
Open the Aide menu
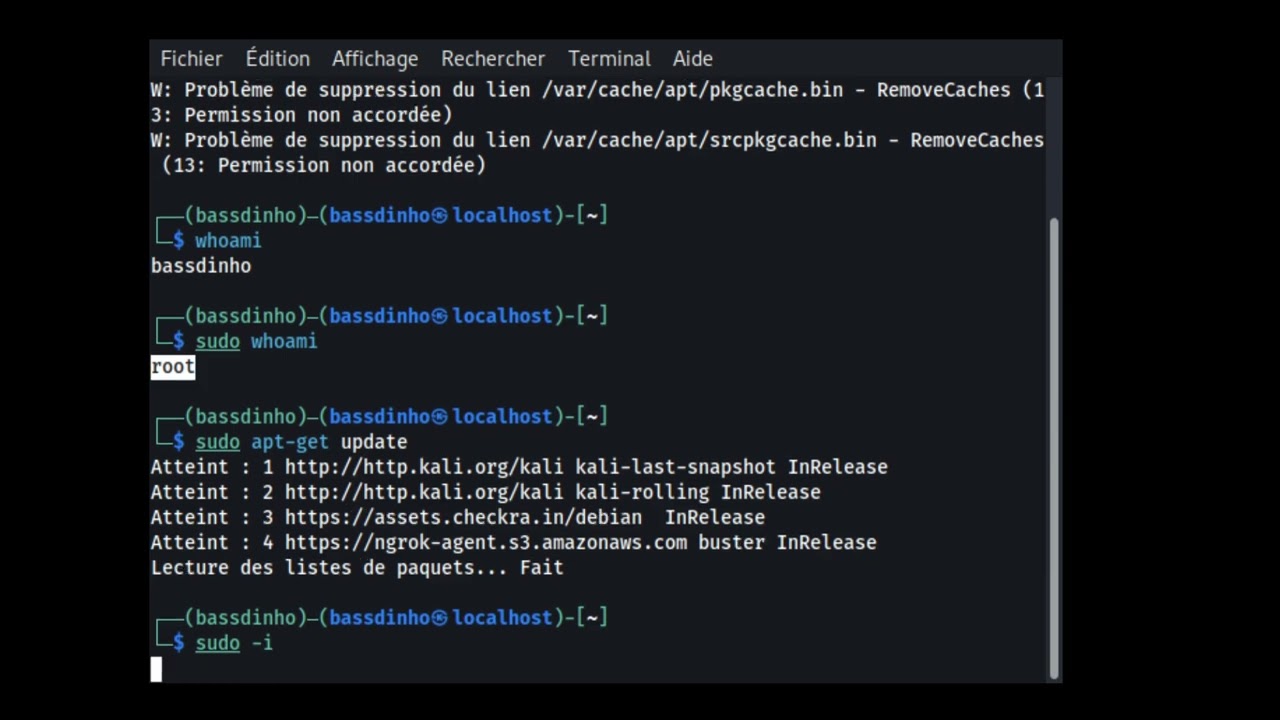(692, 59)
